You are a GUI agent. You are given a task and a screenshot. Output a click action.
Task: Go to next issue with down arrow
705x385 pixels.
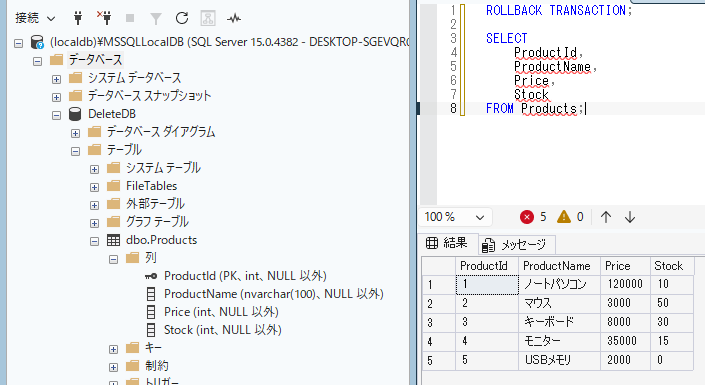pos(630,217)
